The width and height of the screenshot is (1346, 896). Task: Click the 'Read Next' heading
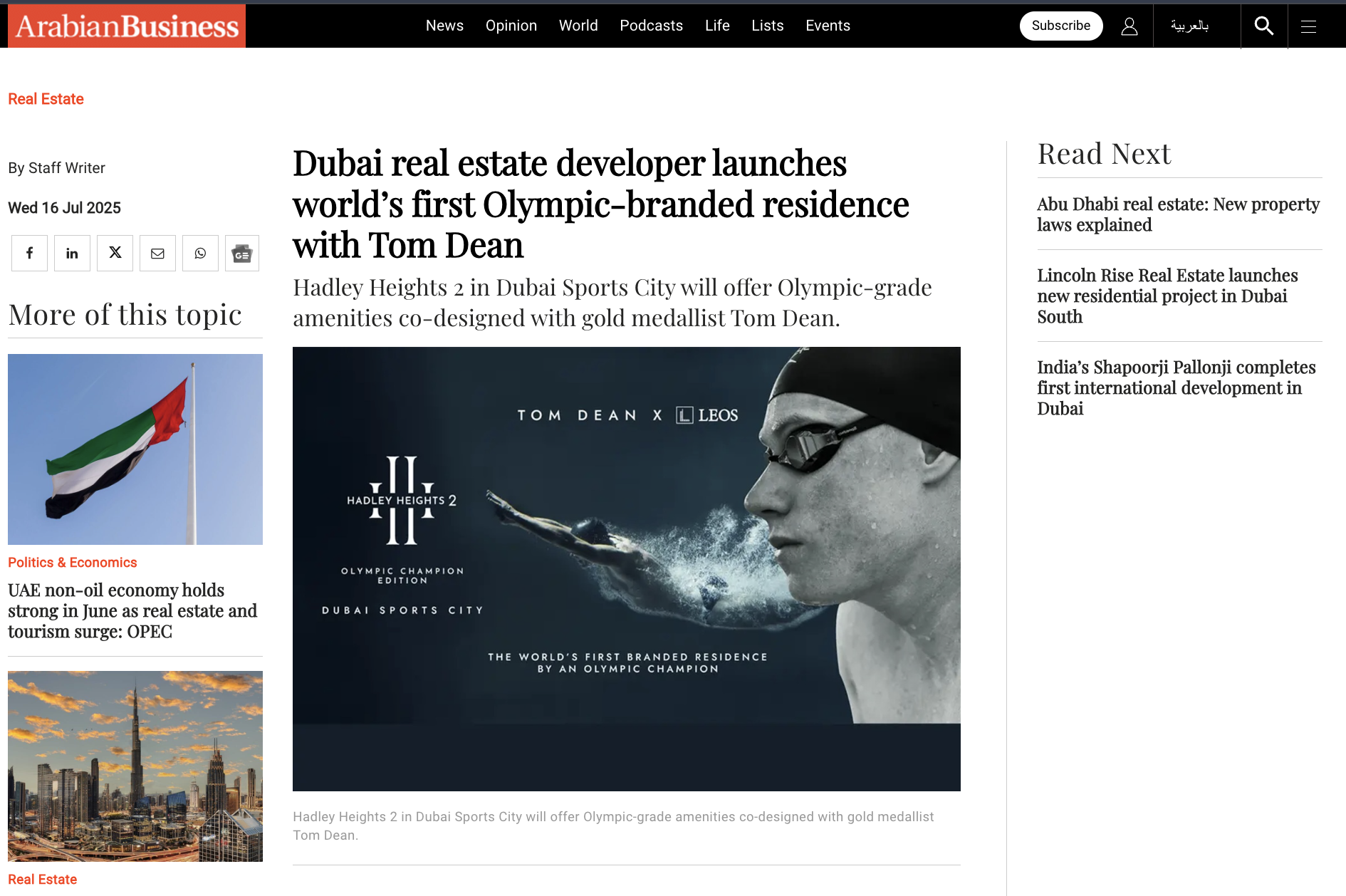1104,154
